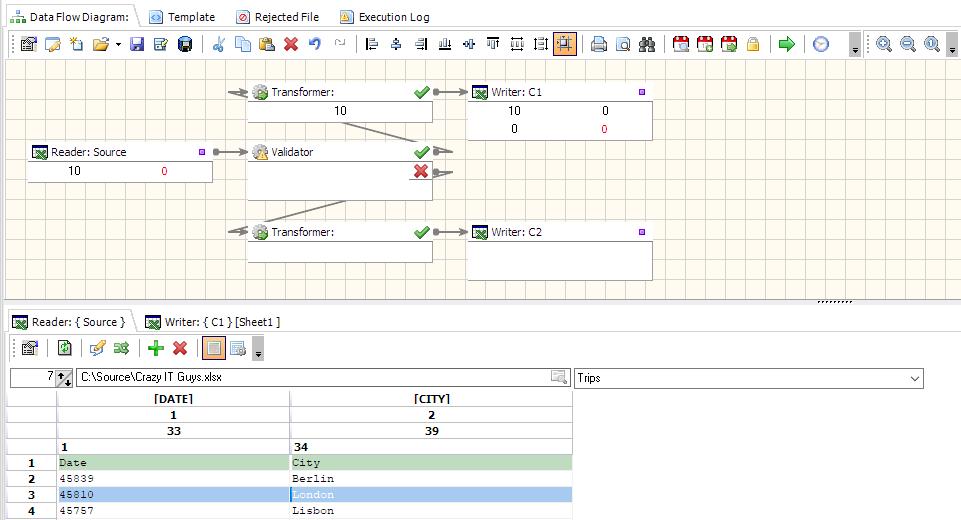Center objects horizontally icon
The height and width of the screenshot is (520, 961).
coord(397,44)
